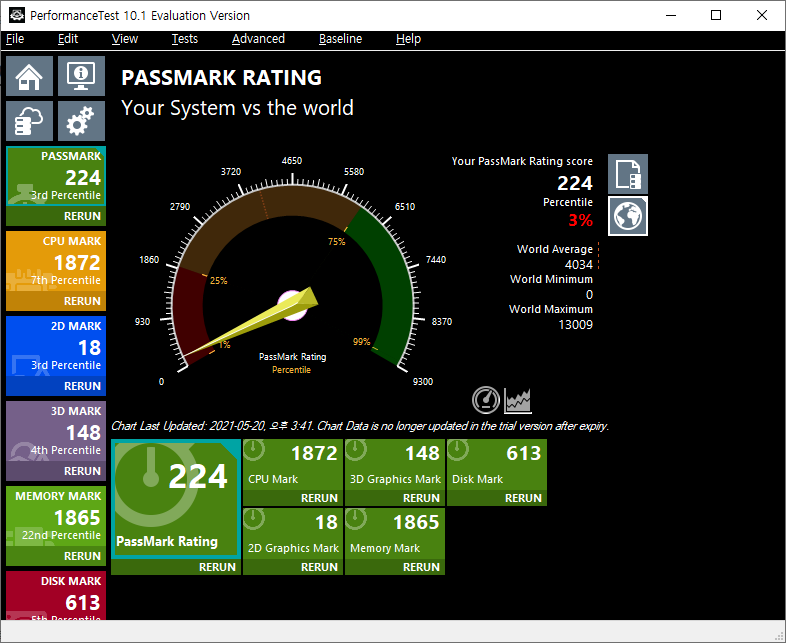Viewport: 786px width, 643px height.
Task: Open the Tests menu
Action: pyautogui.click(x=184, y=39)
